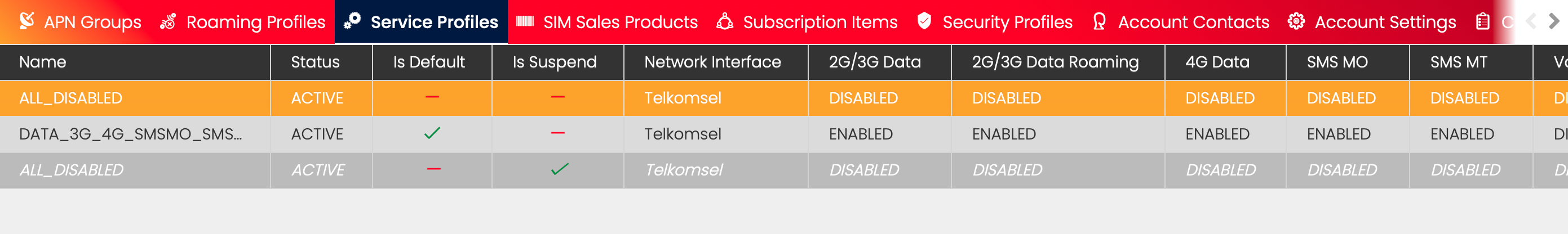Click the APN Groups tab icon

click(x=27, y=21)
